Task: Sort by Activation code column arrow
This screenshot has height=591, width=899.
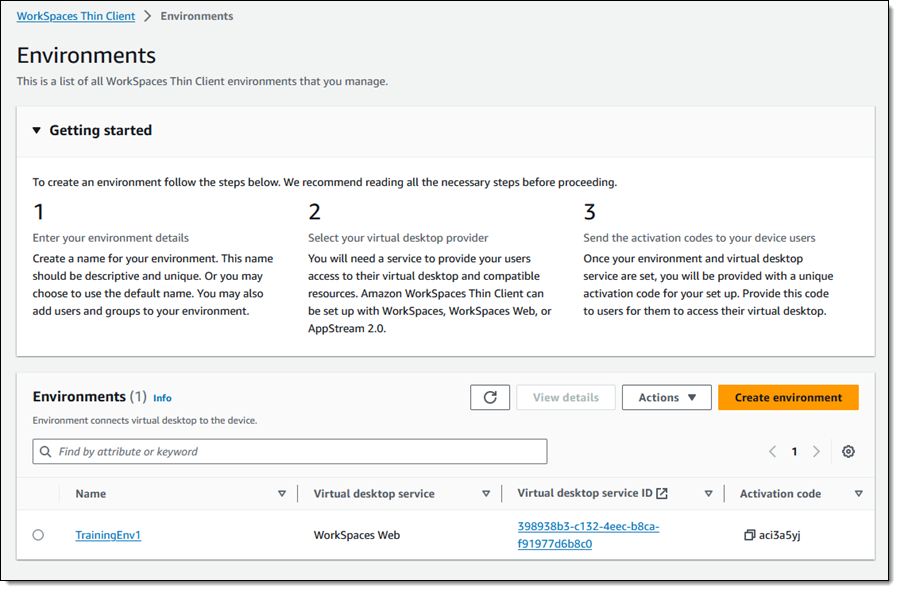Action: tap(858, 494)
